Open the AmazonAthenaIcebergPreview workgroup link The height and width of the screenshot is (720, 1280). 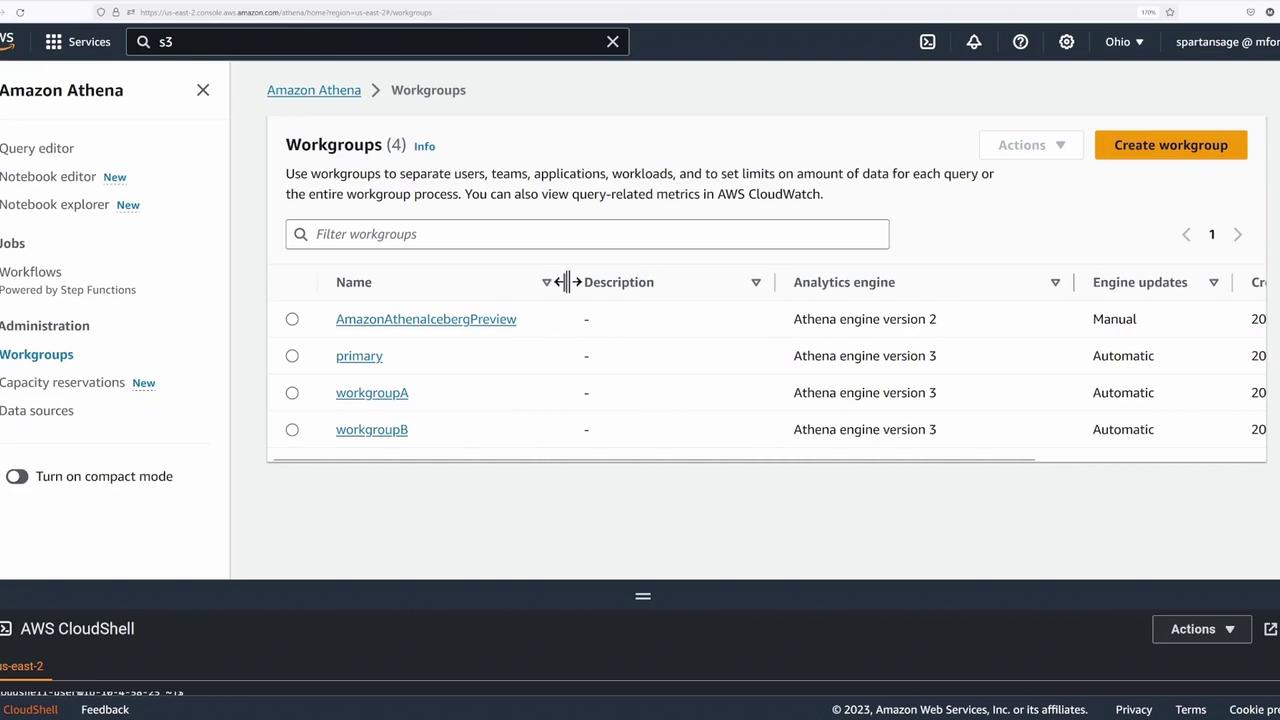coord(426,319)
